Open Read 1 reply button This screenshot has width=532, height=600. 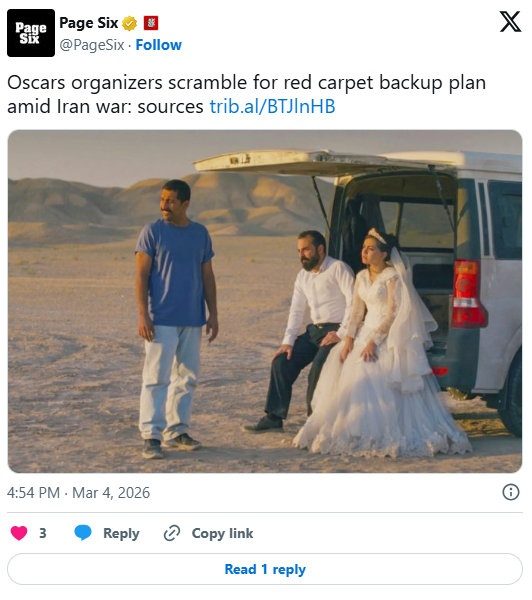(265, 569)
